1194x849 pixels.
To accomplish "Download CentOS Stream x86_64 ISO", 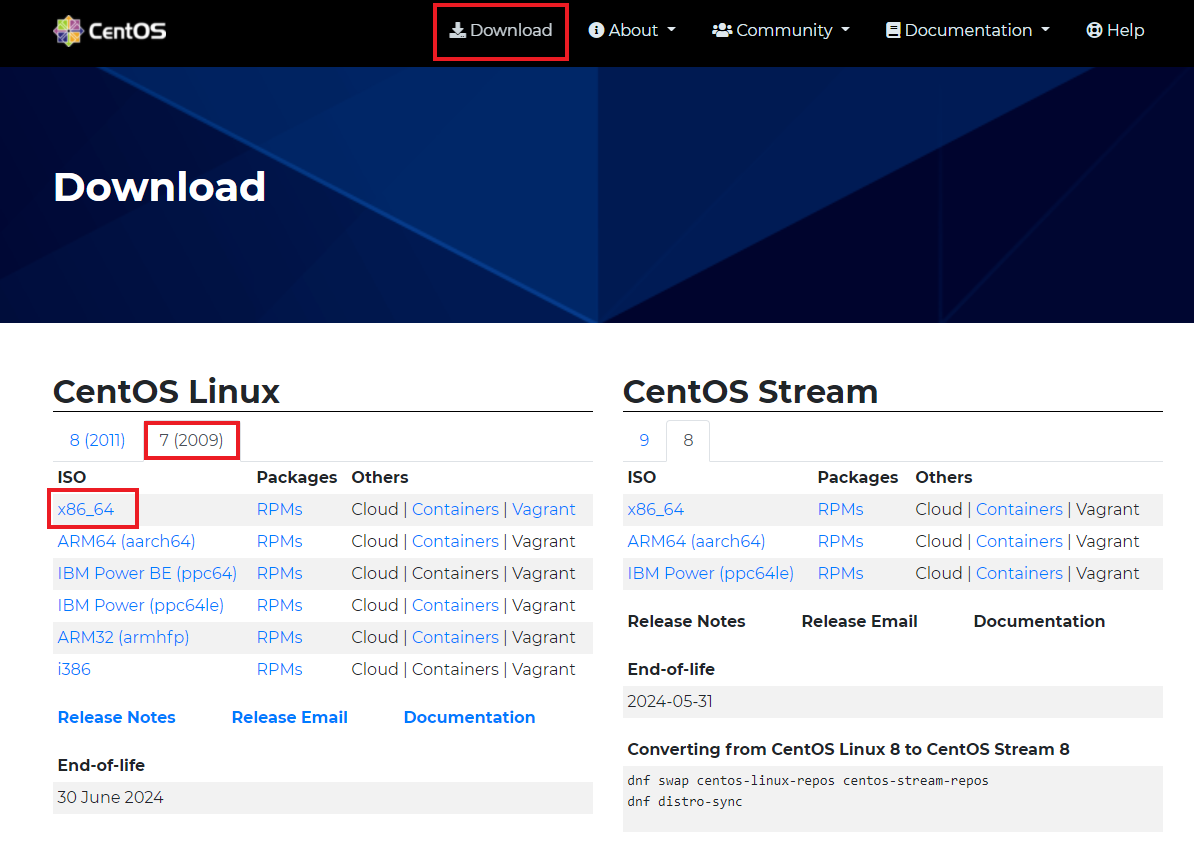I will point(656,509).
